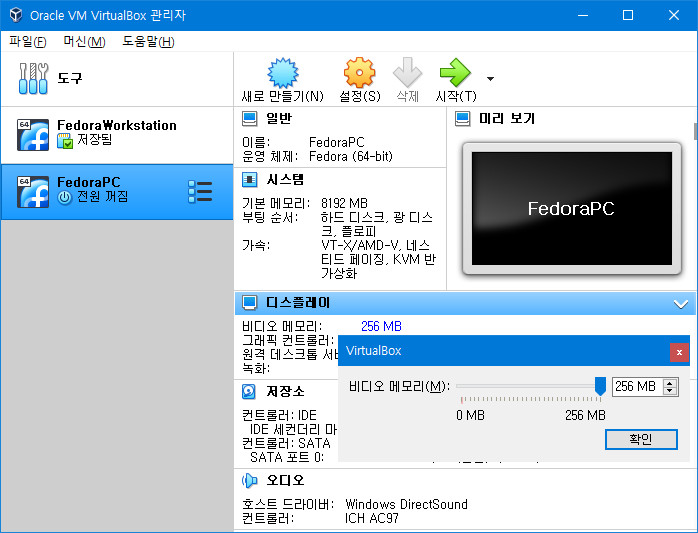
Task: Open the 파일(F) menu
Action: 28,42
